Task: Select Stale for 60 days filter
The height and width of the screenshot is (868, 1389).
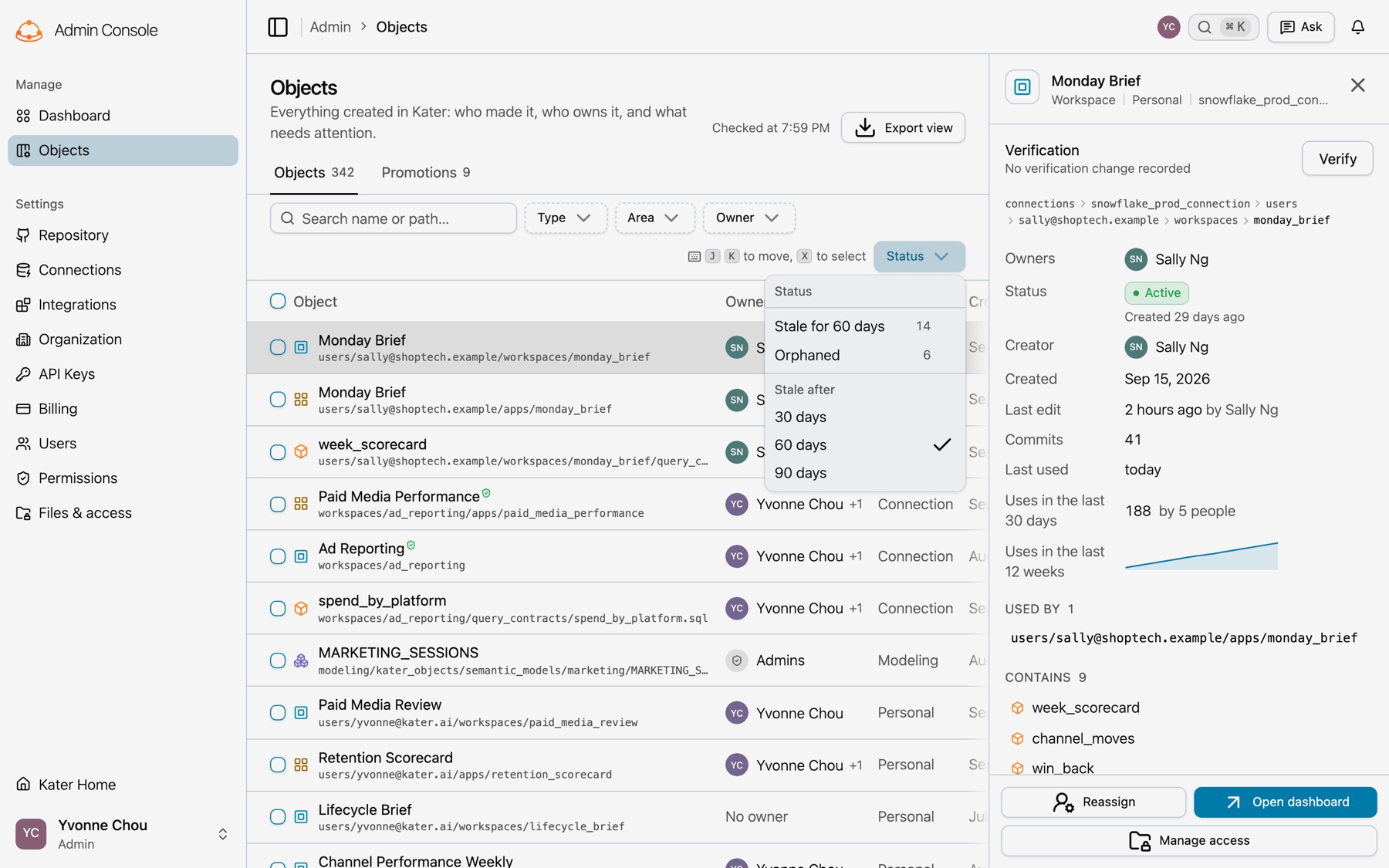Action: click(864, 326)
